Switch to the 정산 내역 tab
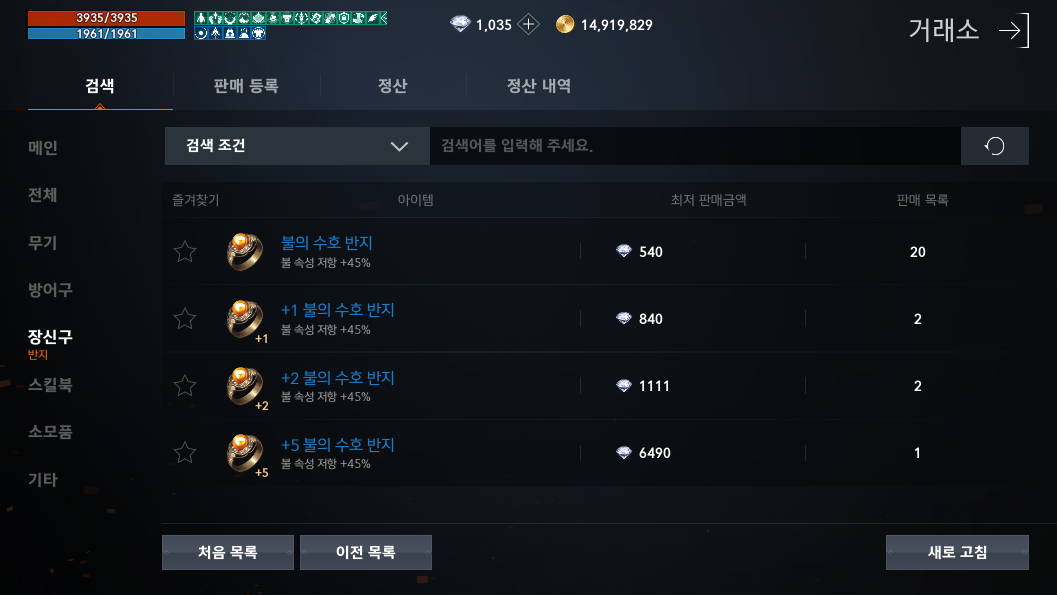Screen dimensions: 1057x595 tap(539, 86)
